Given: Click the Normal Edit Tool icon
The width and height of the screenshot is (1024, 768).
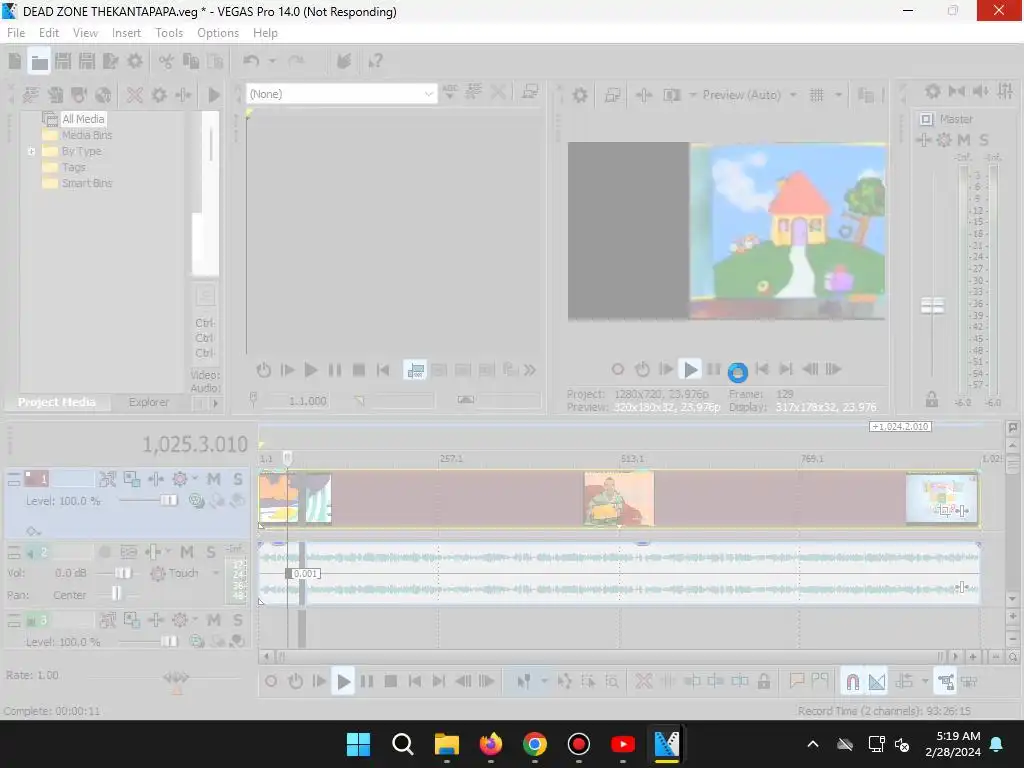Looking at the screenshot, I should [x=524, y=682].
